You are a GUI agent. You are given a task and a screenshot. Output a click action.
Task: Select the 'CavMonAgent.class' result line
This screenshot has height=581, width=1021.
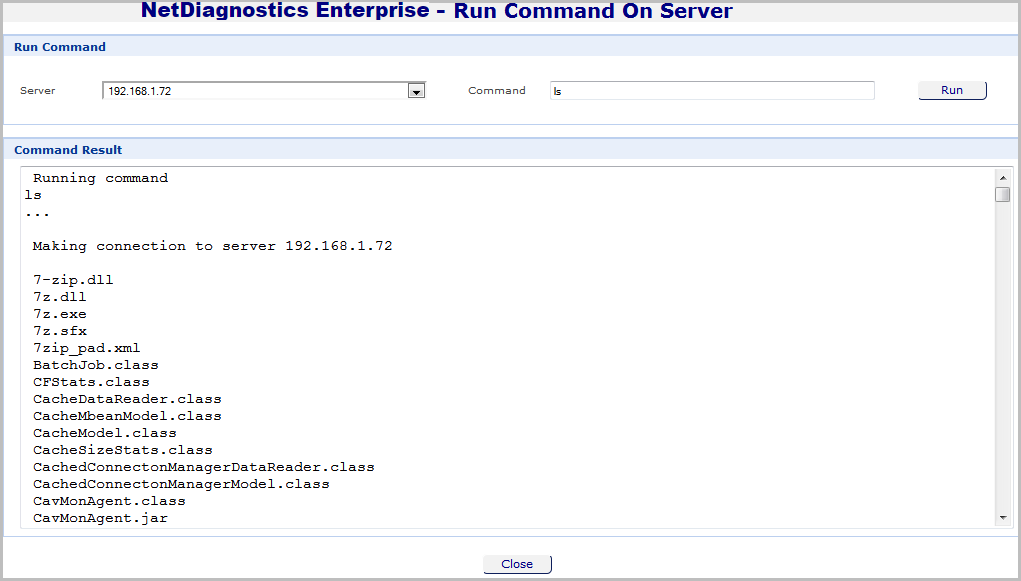[x=109, y=501]
